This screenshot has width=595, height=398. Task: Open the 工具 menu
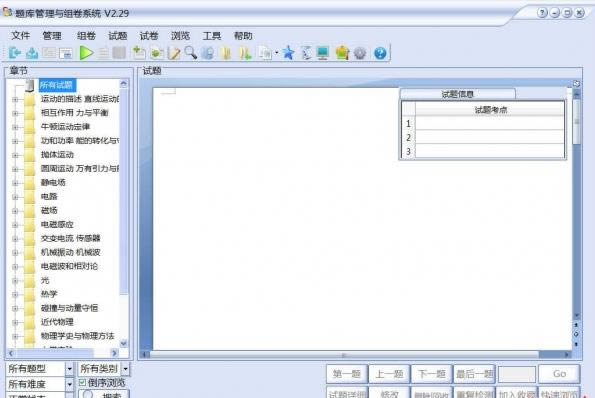click(x=212, y=36)
